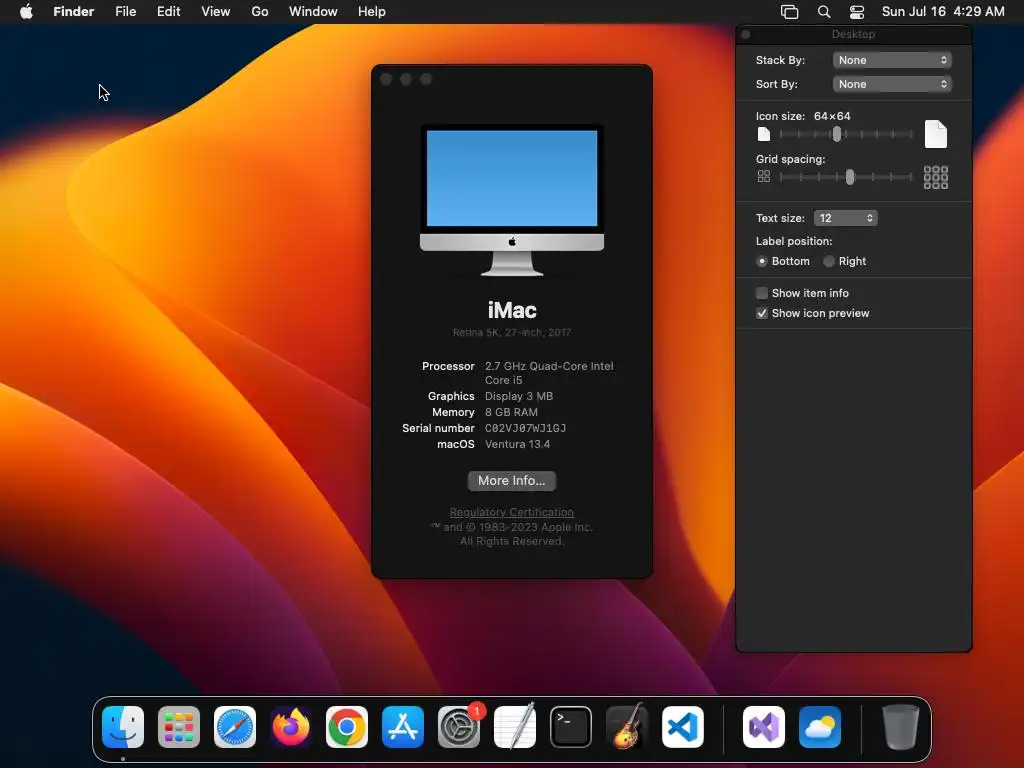1024x768 pixels.
Task: Click the 2.7 GHz Quad-Core processor text
Action: pyautogui.click(x=549, y=373)
